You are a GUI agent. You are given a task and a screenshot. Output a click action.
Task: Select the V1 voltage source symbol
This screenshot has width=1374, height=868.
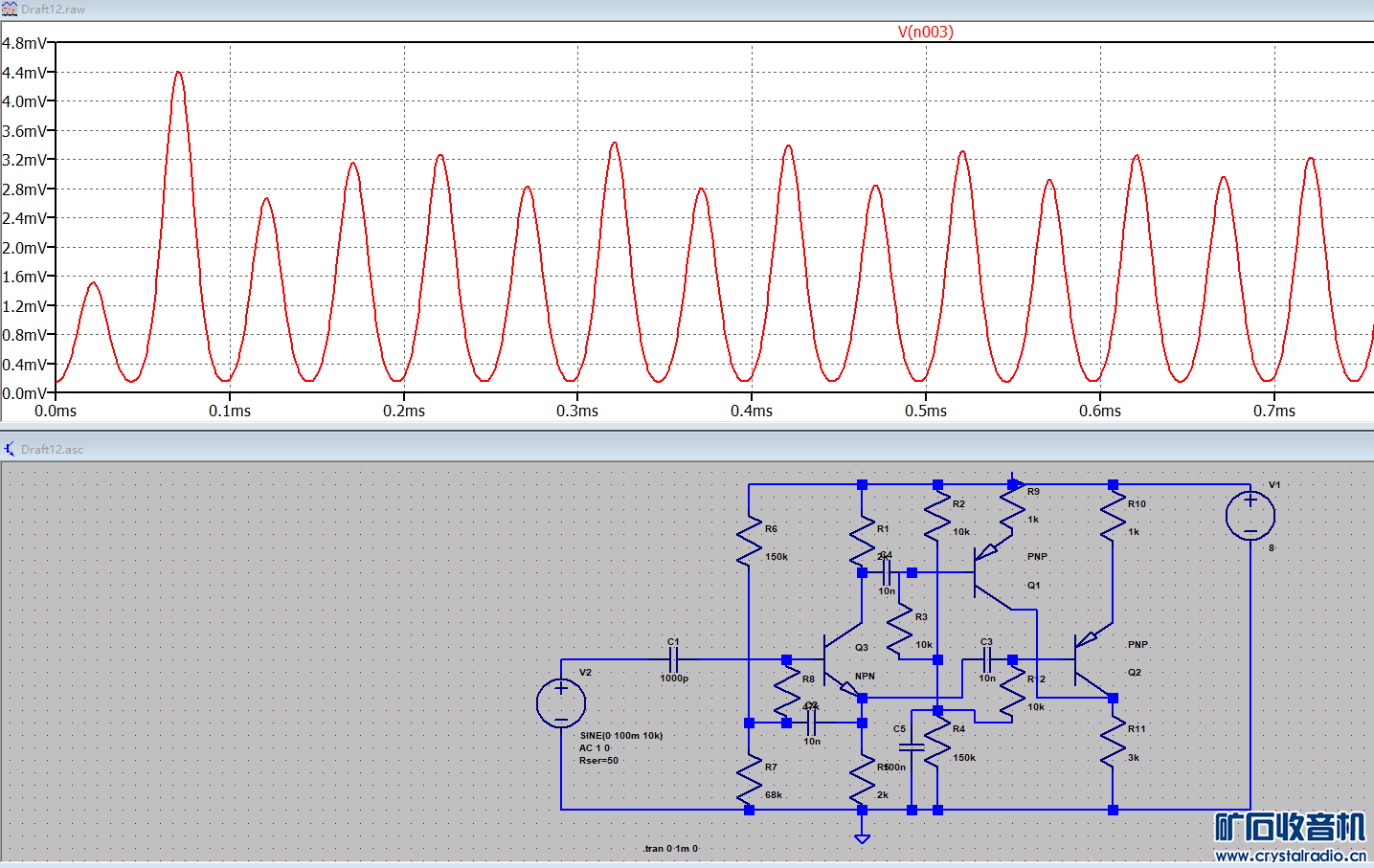[1250, 516]
